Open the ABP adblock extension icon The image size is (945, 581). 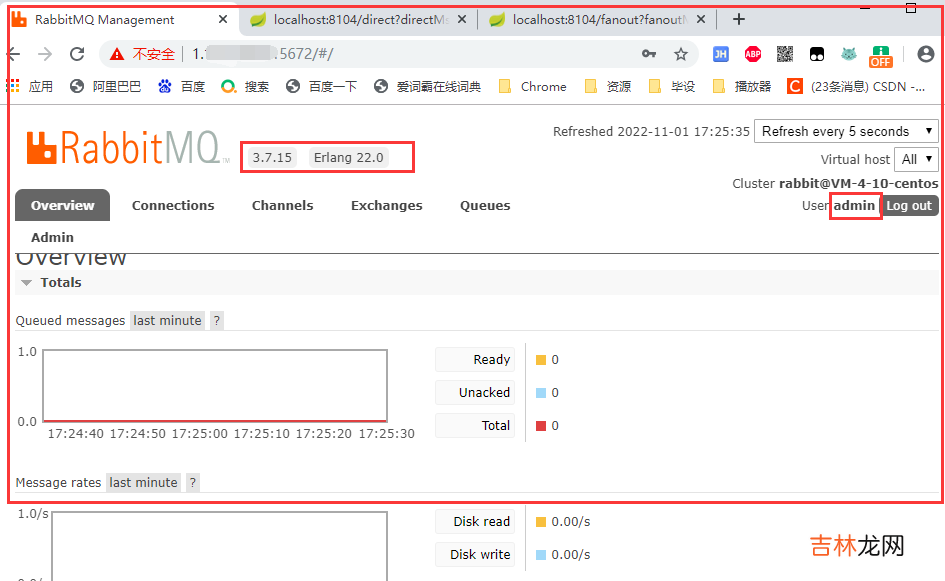click(x=752, y=54)
